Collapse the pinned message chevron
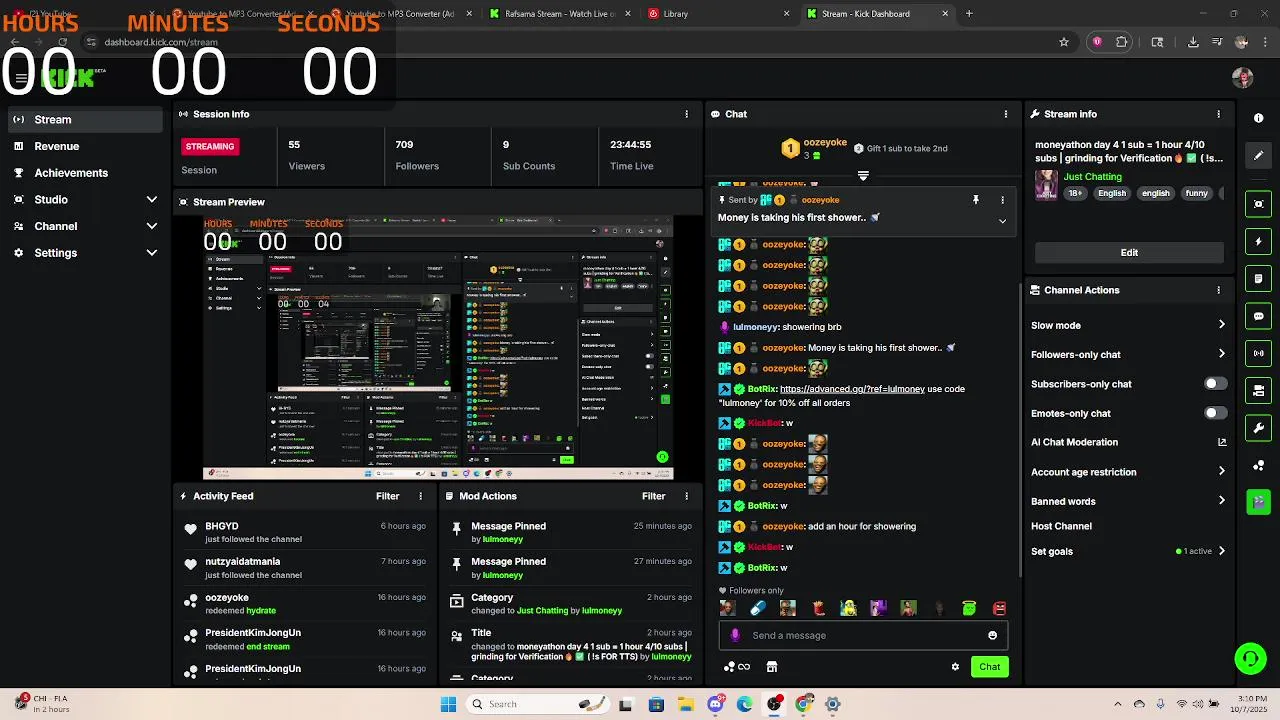This screenshot has height=720, width=1280. click(x=1002, y=221)
